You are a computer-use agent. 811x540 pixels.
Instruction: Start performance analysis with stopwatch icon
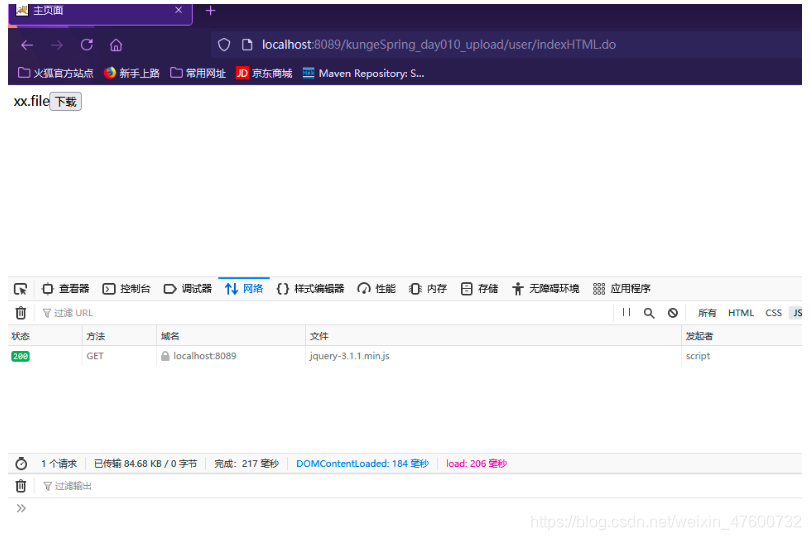(x=21, y=463)
